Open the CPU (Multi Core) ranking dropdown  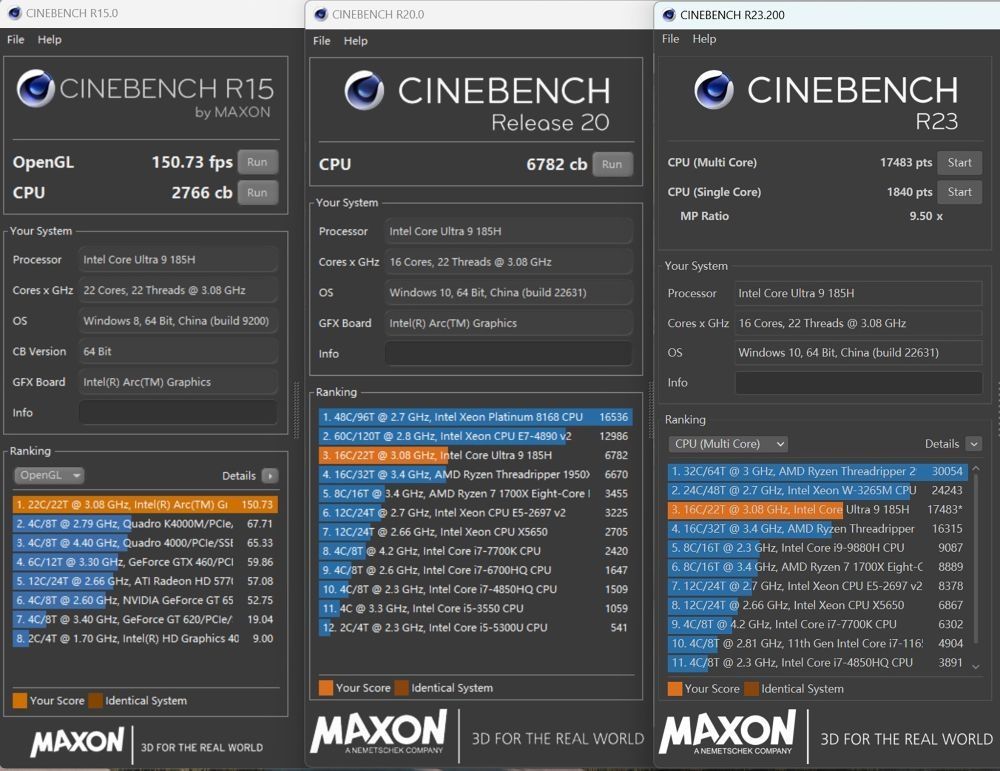pos(727,444)
